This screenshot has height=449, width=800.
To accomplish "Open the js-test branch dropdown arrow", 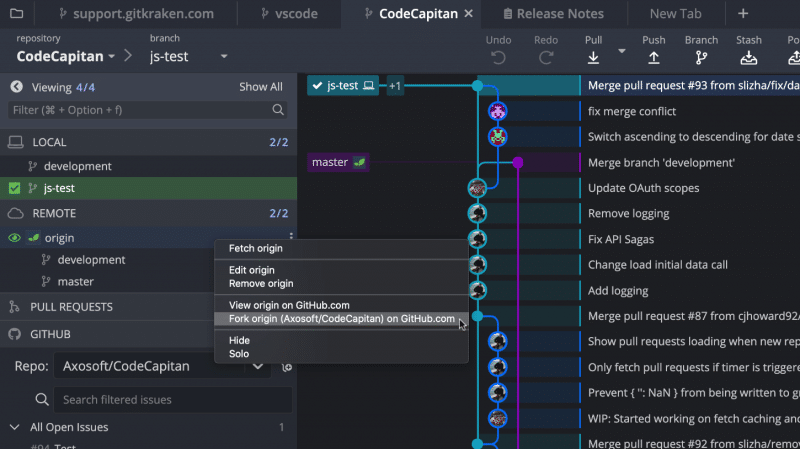I will coord(224,56).
